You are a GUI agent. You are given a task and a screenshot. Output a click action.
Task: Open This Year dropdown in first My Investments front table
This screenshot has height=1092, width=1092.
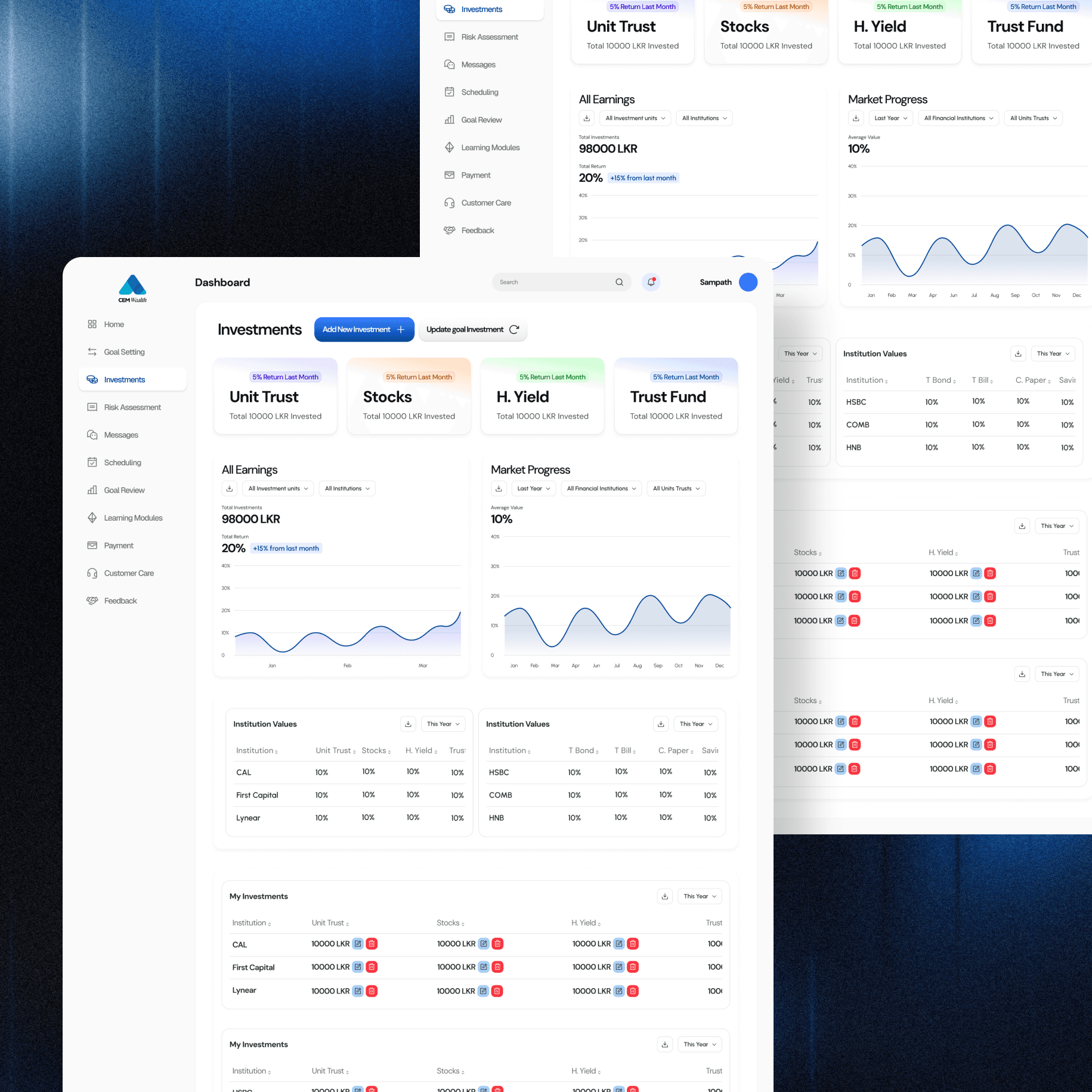click(x=700, y=896)
